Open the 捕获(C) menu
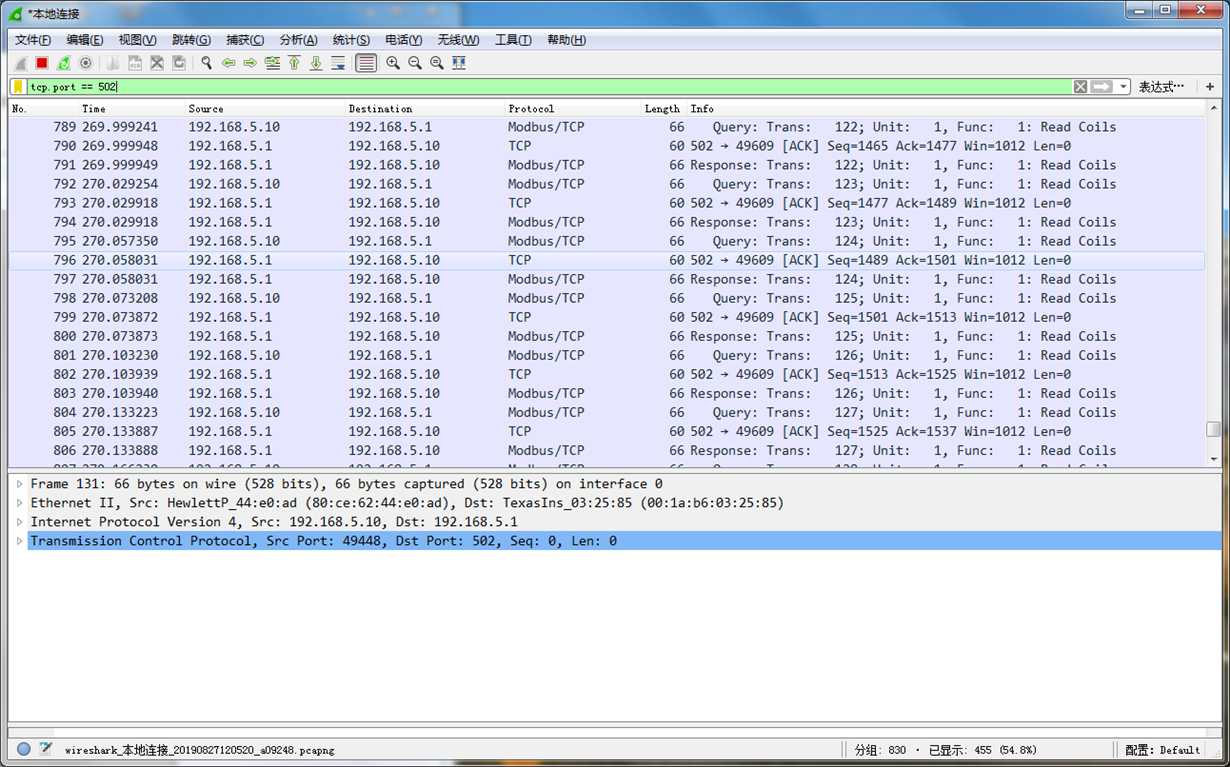The width and height of the screenshot is (1230, 767). click(245, 40)
